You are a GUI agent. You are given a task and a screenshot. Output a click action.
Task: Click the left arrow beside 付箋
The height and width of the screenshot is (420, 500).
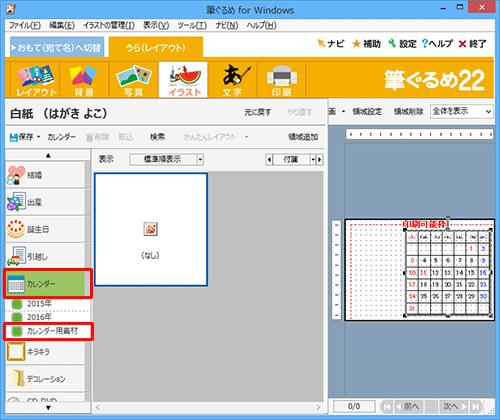coord(269,160)
